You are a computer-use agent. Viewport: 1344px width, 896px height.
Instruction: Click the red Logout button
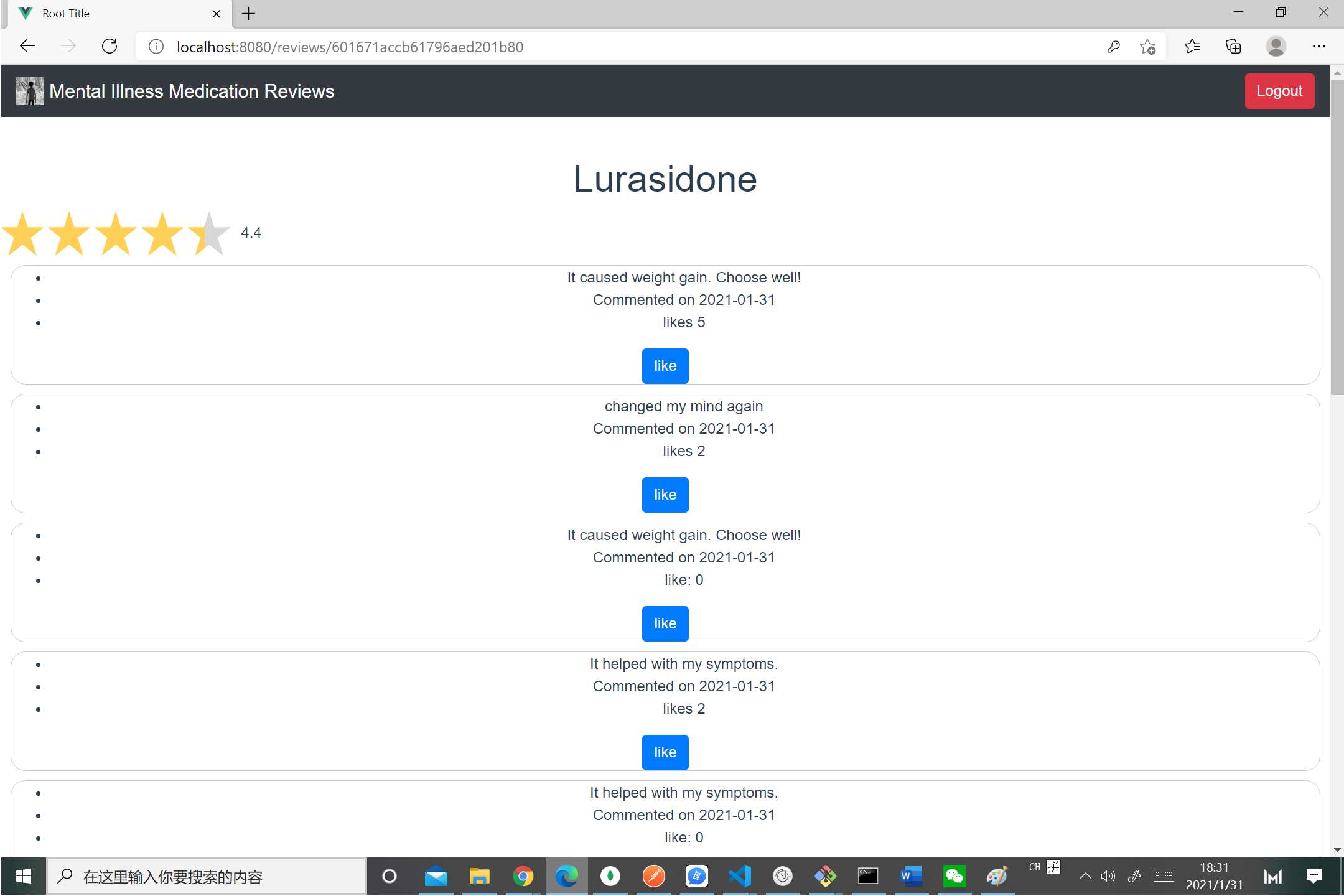coord(1279,91)
